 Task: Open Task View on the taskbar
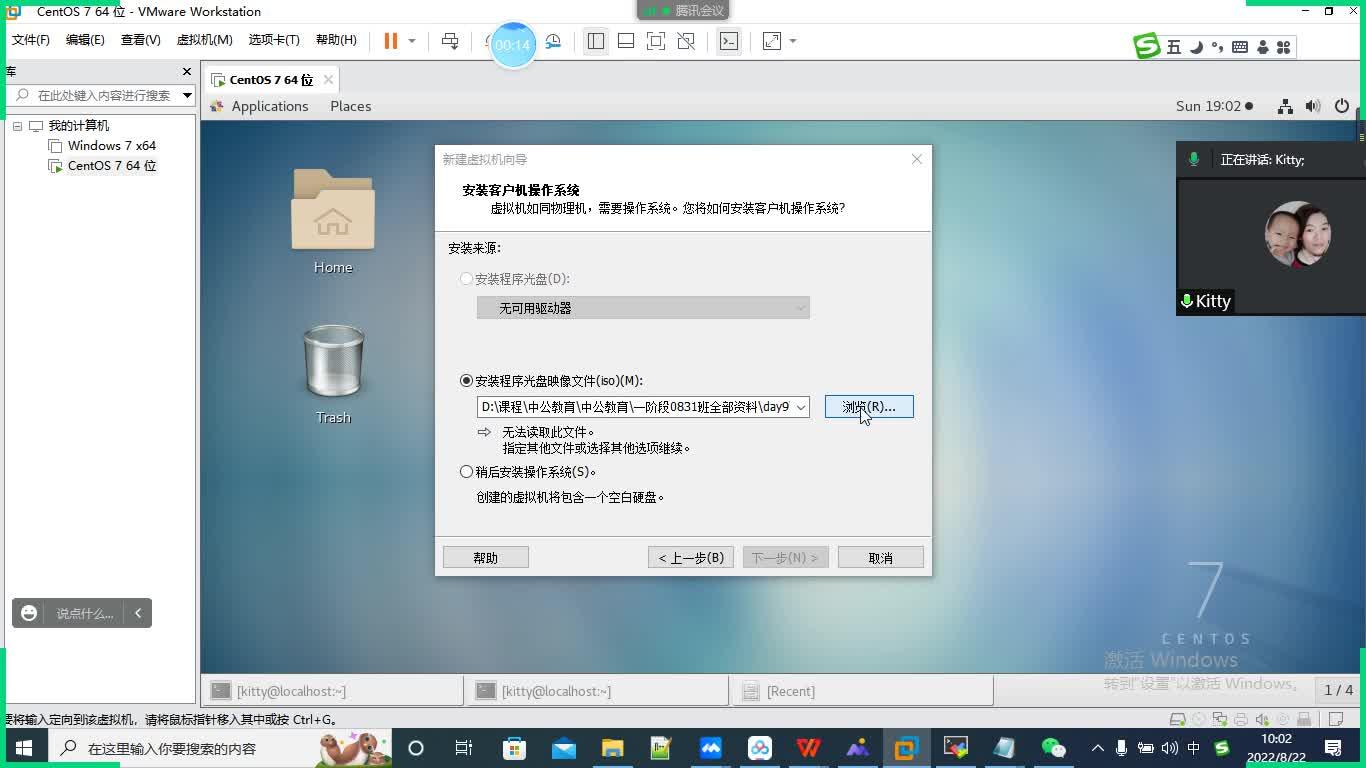coord(464,748)
